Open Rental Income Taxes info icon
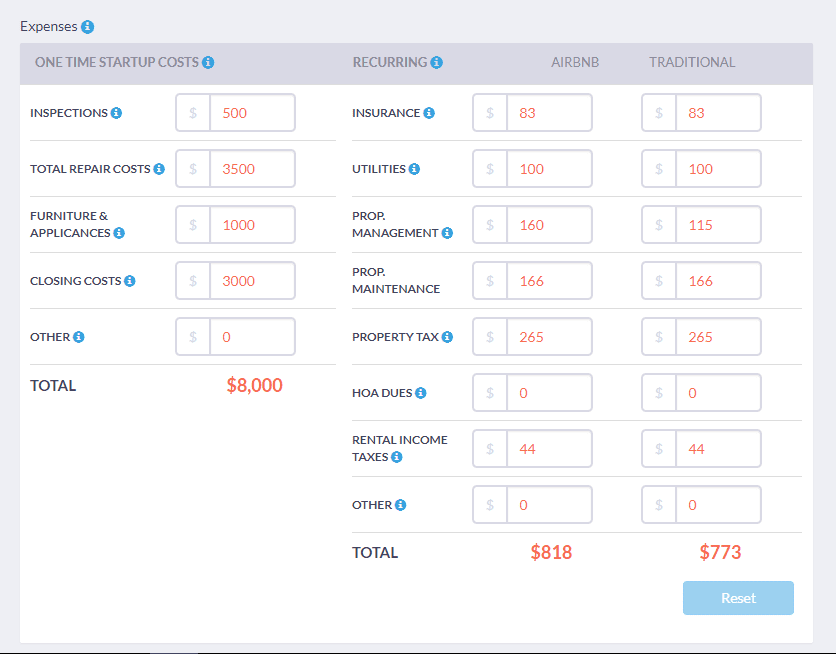The height and width of the screenshot is (654, 836). click(x=397, y=457)
